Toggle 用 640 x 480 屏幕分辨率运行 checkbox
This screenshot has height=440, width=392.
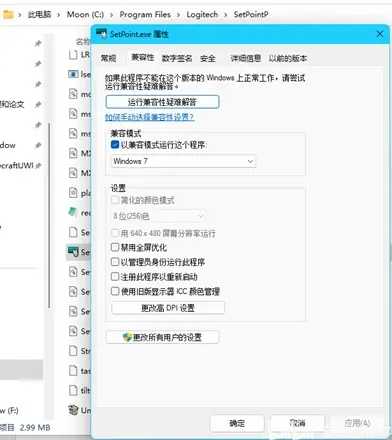tap(115, 233)
